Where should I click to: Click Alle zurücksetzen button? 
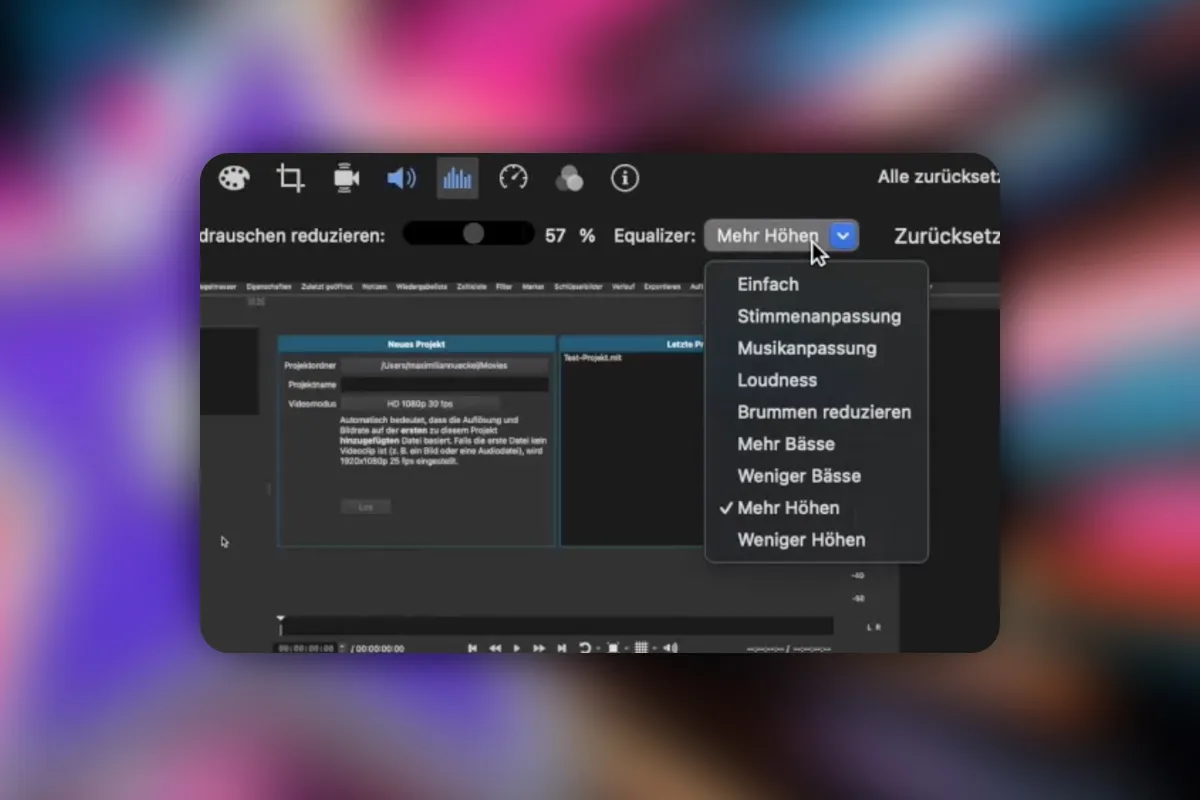pos(938,177)
